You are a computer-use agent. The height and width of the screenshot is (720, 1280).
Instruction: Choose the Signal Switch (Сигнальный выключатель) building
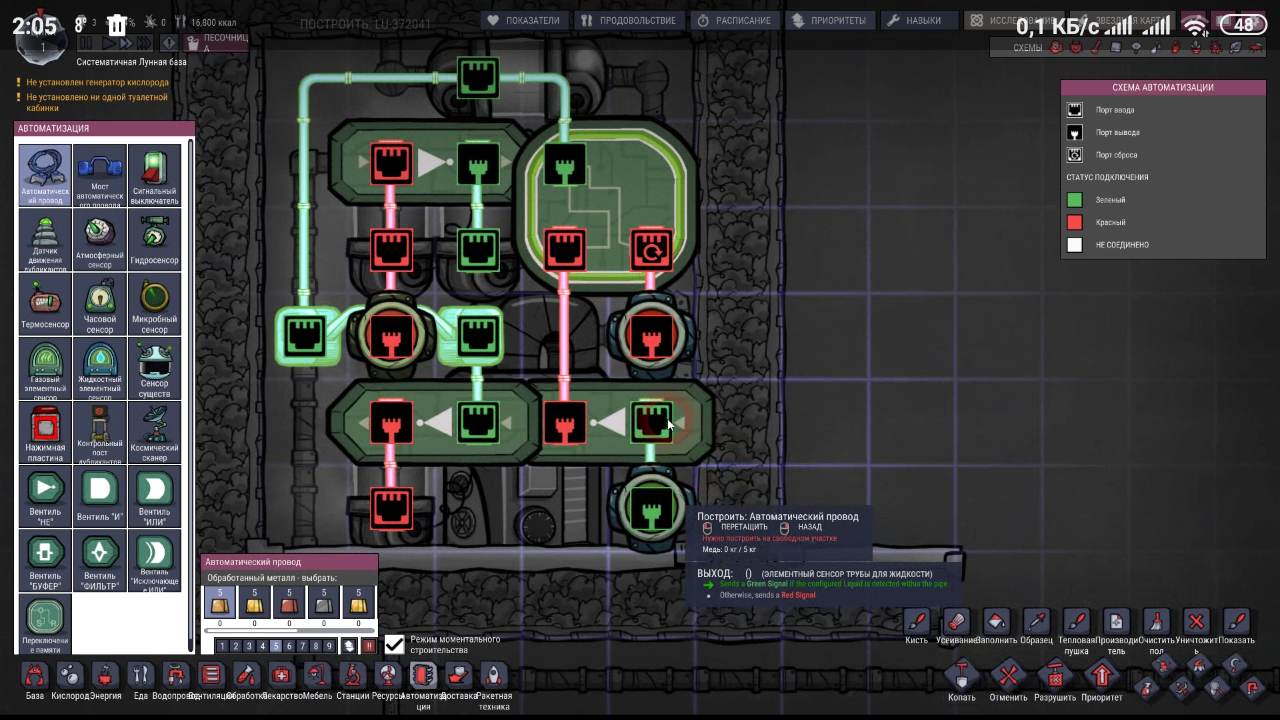click(154, 173)
